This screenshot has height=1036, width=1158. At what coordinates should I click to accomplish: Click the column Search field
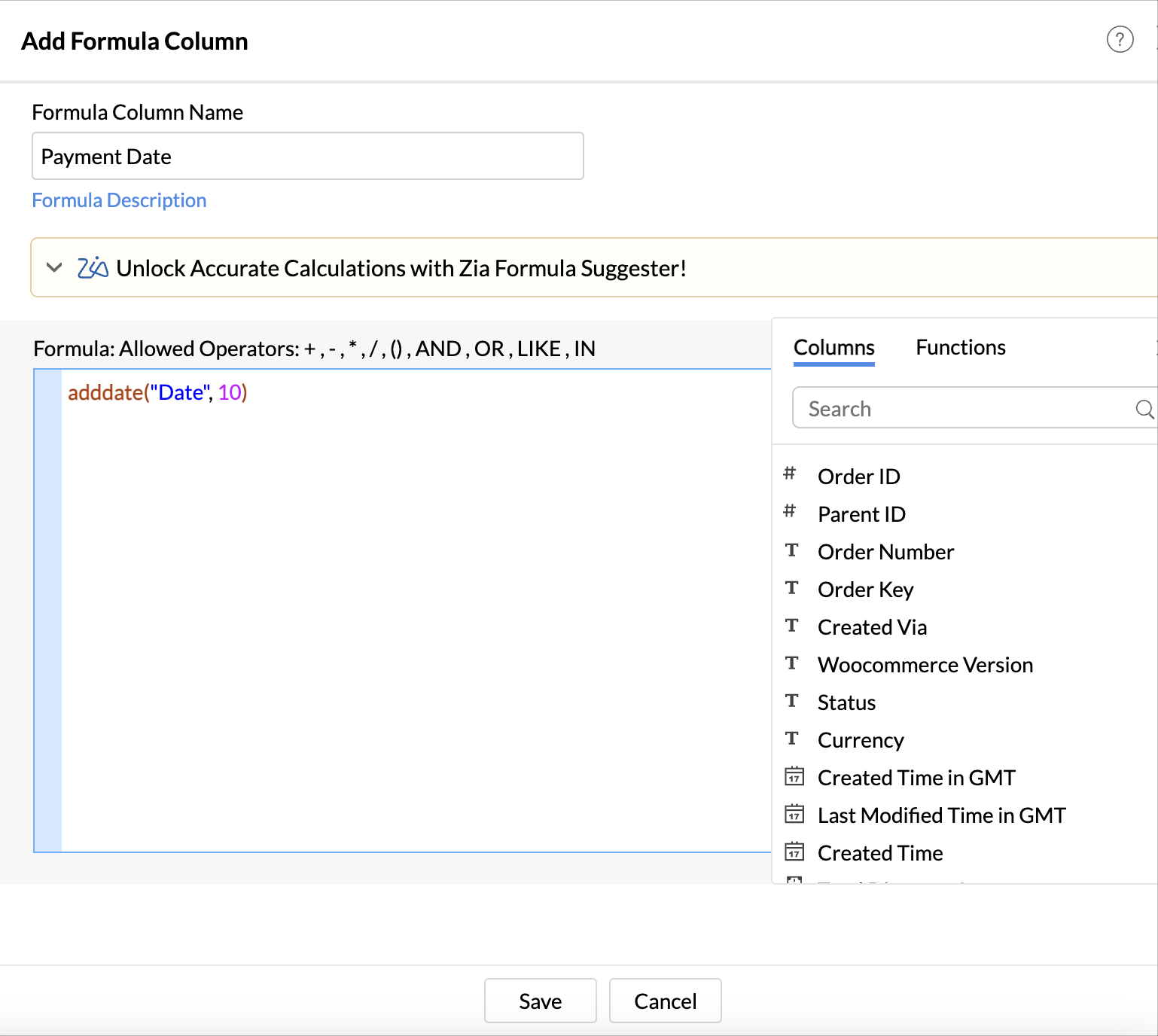pos(941,407)
